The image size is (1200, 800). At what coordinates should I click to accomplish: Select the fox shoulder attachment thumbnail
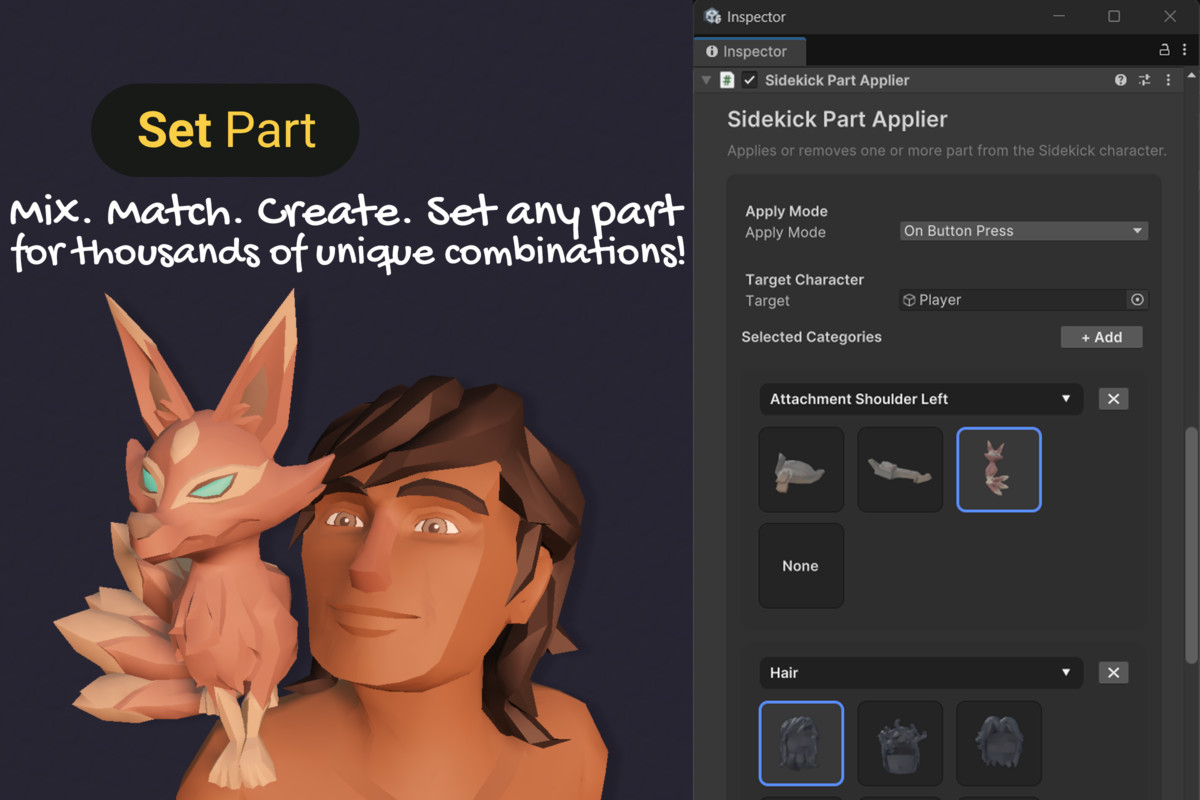point(998,469)
